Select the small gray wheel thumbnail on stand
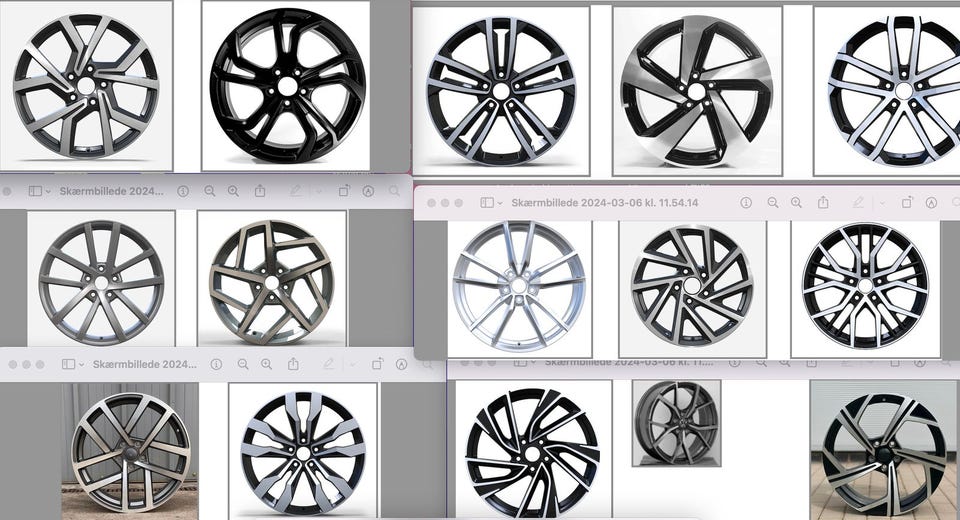This screenshot has width=960, height=520. coord(677,423)
